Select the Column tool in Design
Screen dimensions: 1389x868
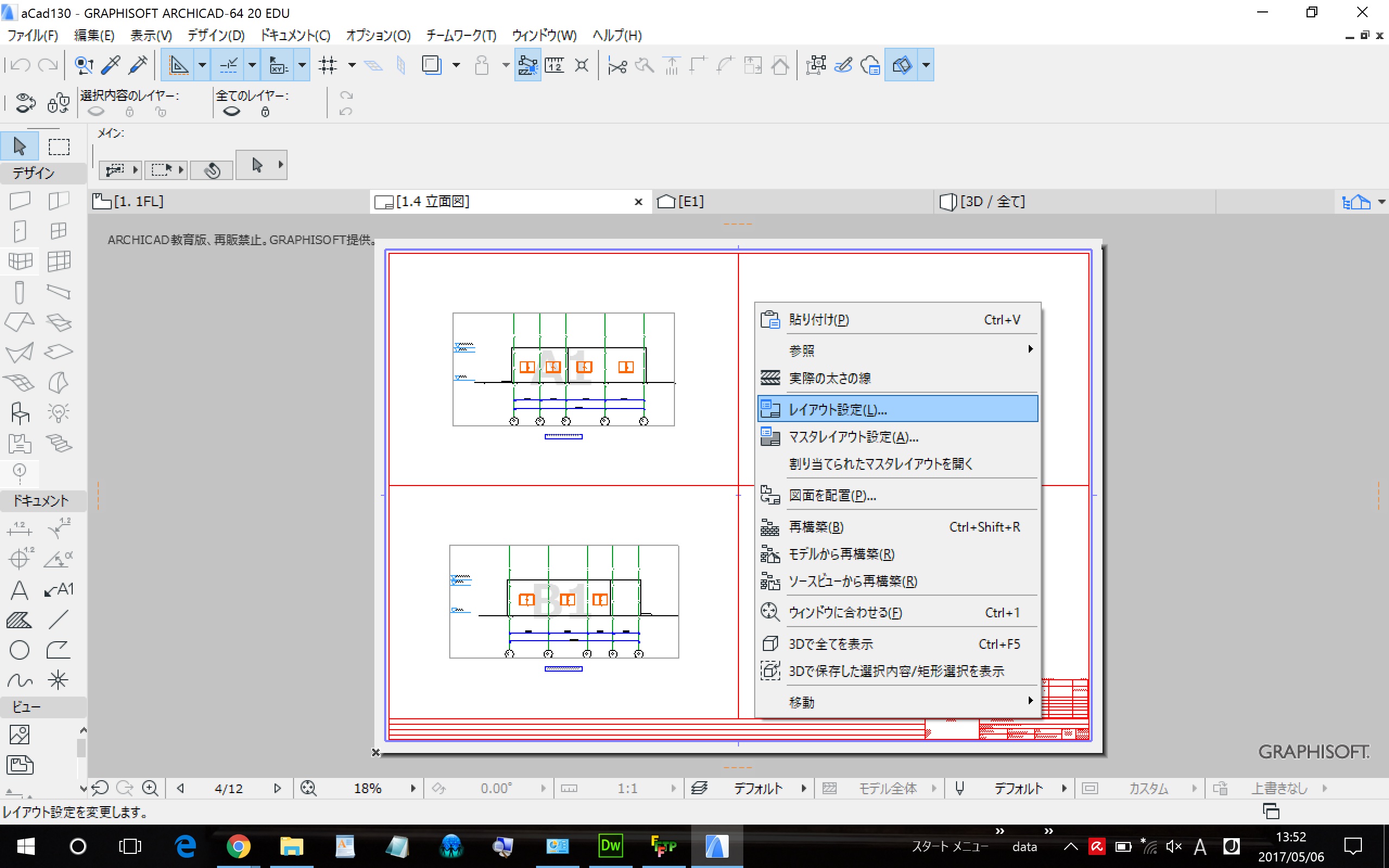(20, 292)
